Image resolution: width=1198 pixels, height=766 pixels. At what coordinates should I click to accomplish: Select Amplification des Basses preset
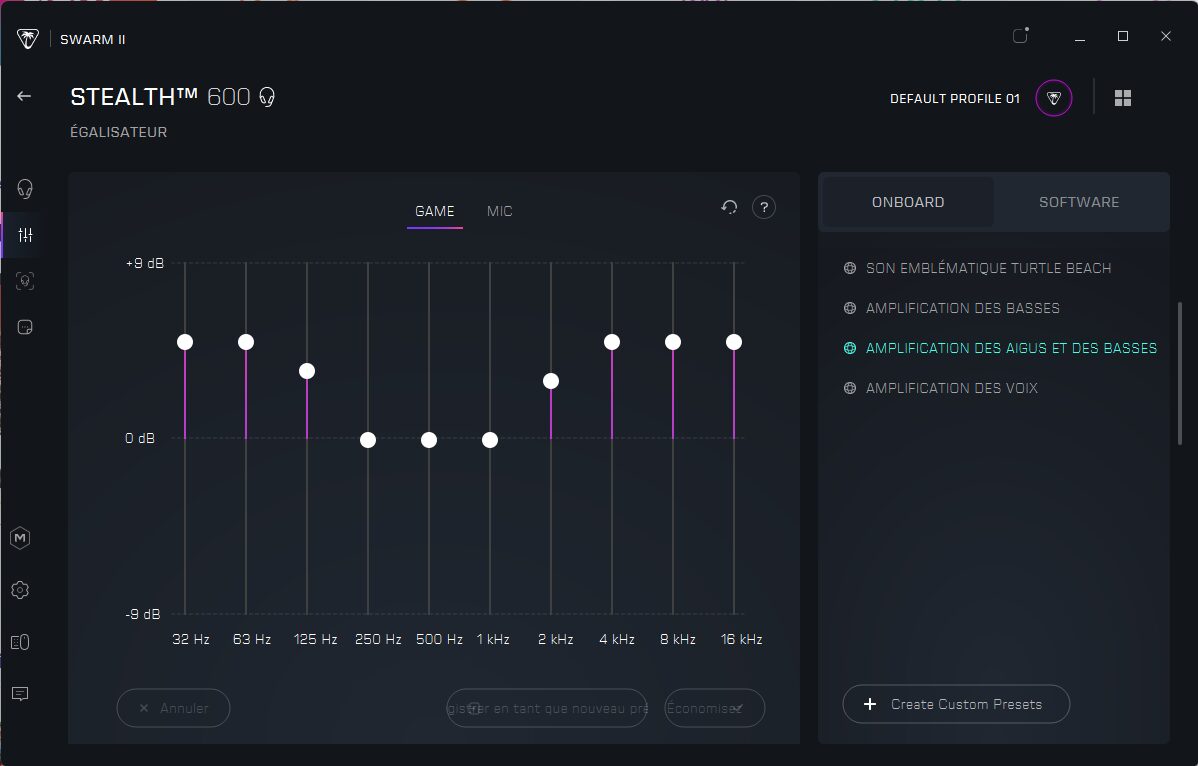click(x=962, y=308)
